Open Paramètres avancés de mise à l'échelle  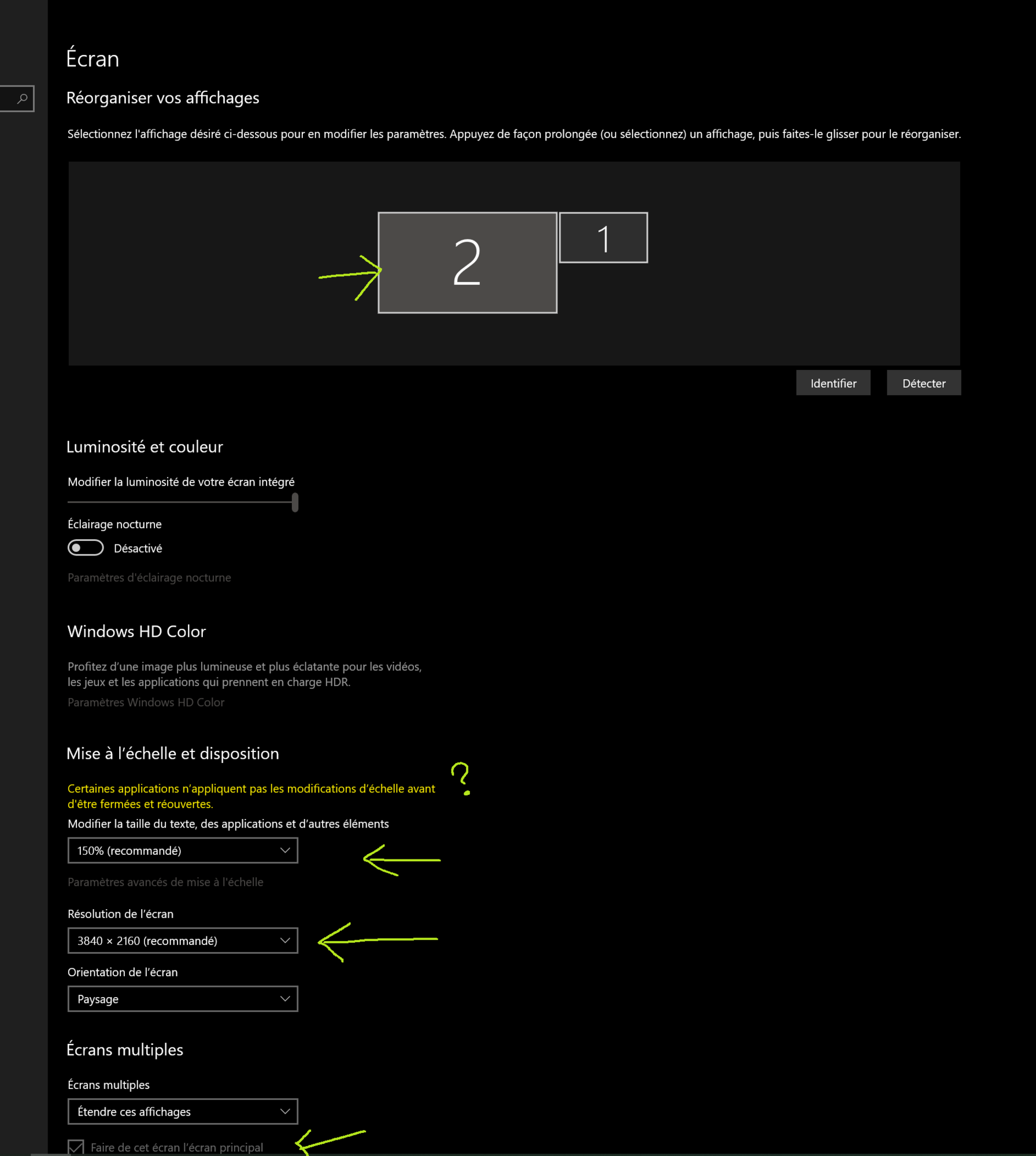click(165, 882)
